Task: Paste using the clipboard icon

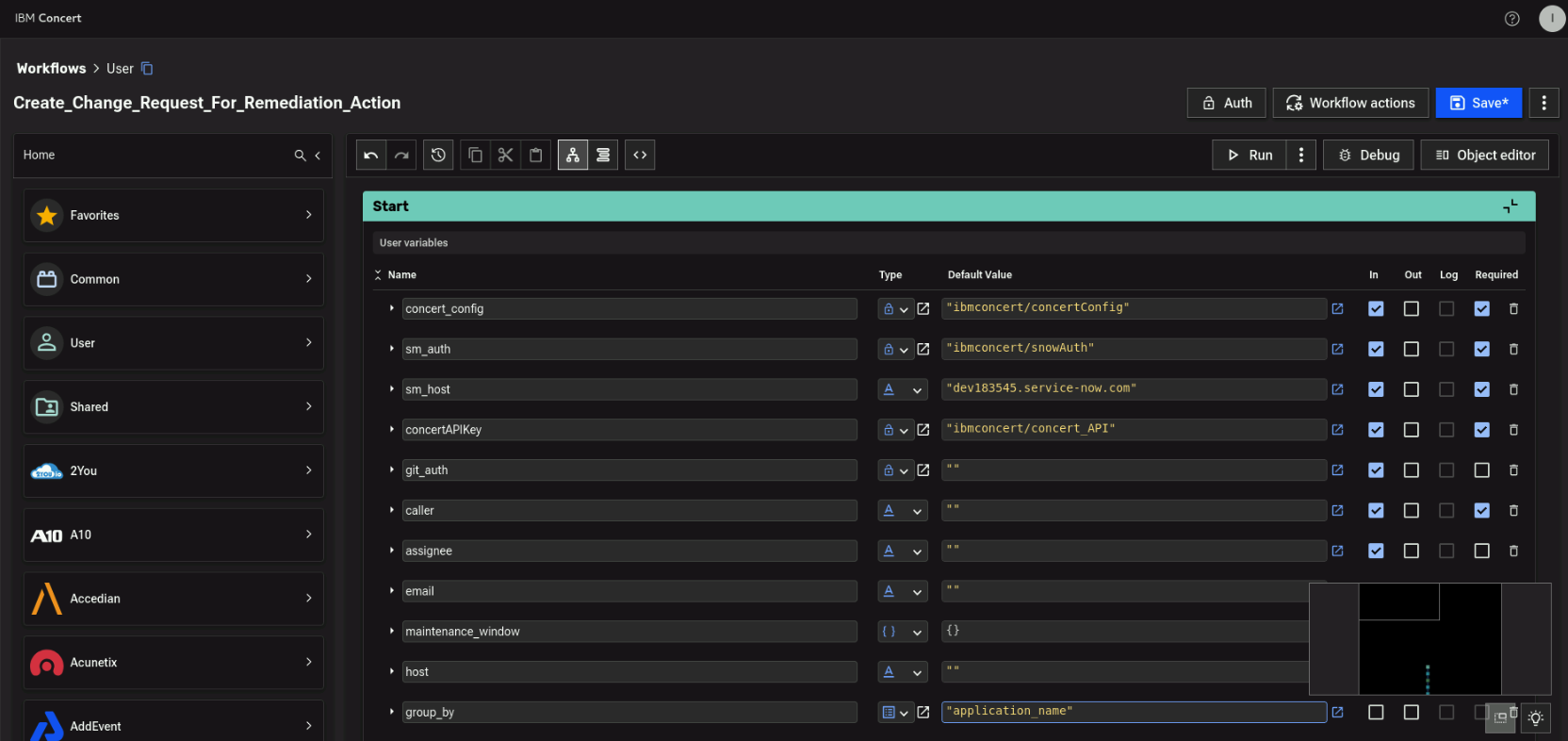Action: 536,155
